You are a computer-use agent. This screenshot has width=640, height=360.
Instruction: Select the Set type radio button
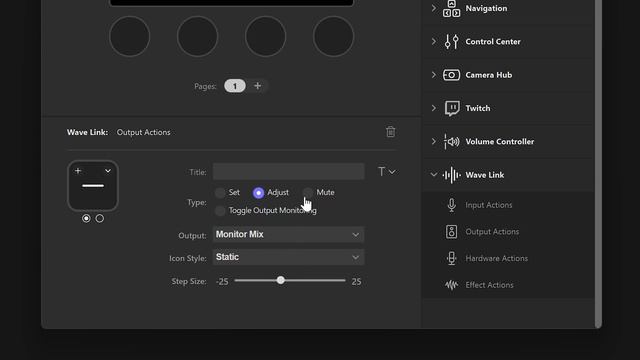(220, 193)
